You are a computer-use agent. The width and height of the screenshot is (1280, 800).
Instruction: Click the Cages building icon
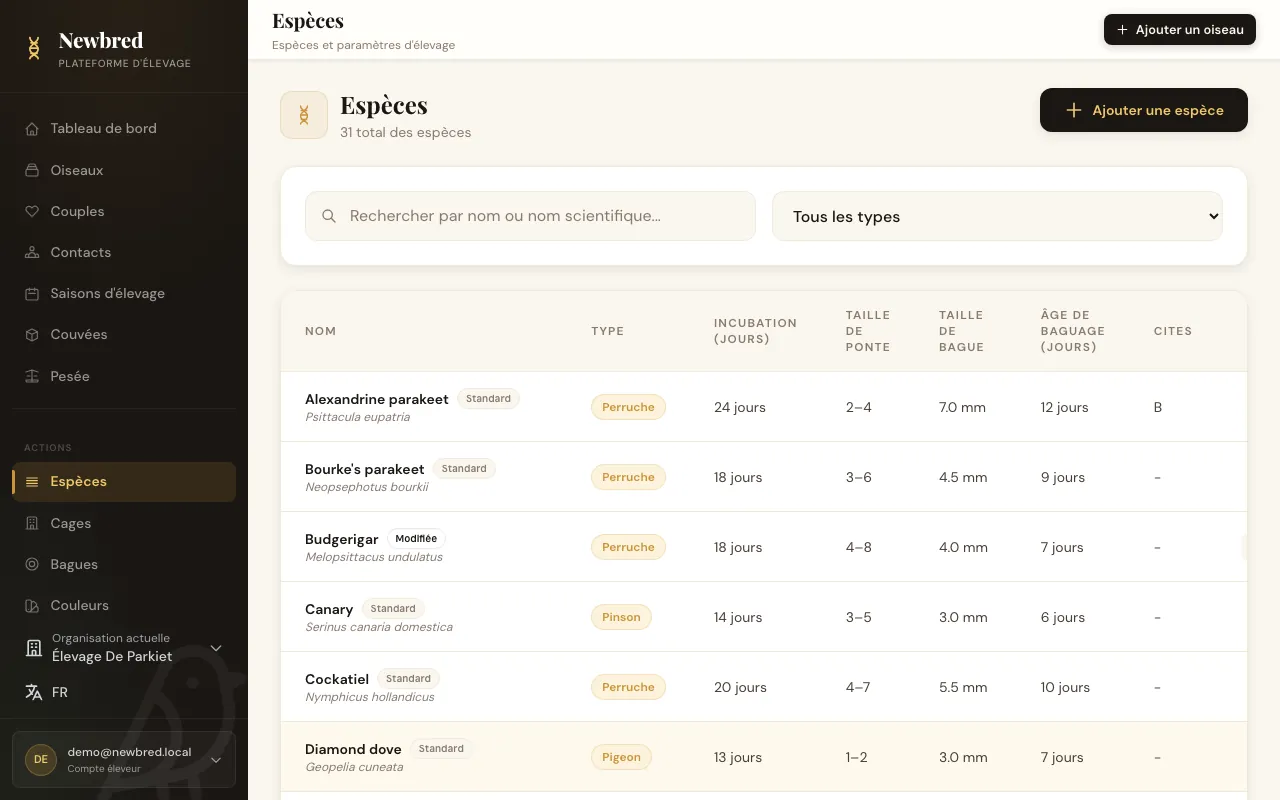[x=32, y=523]
